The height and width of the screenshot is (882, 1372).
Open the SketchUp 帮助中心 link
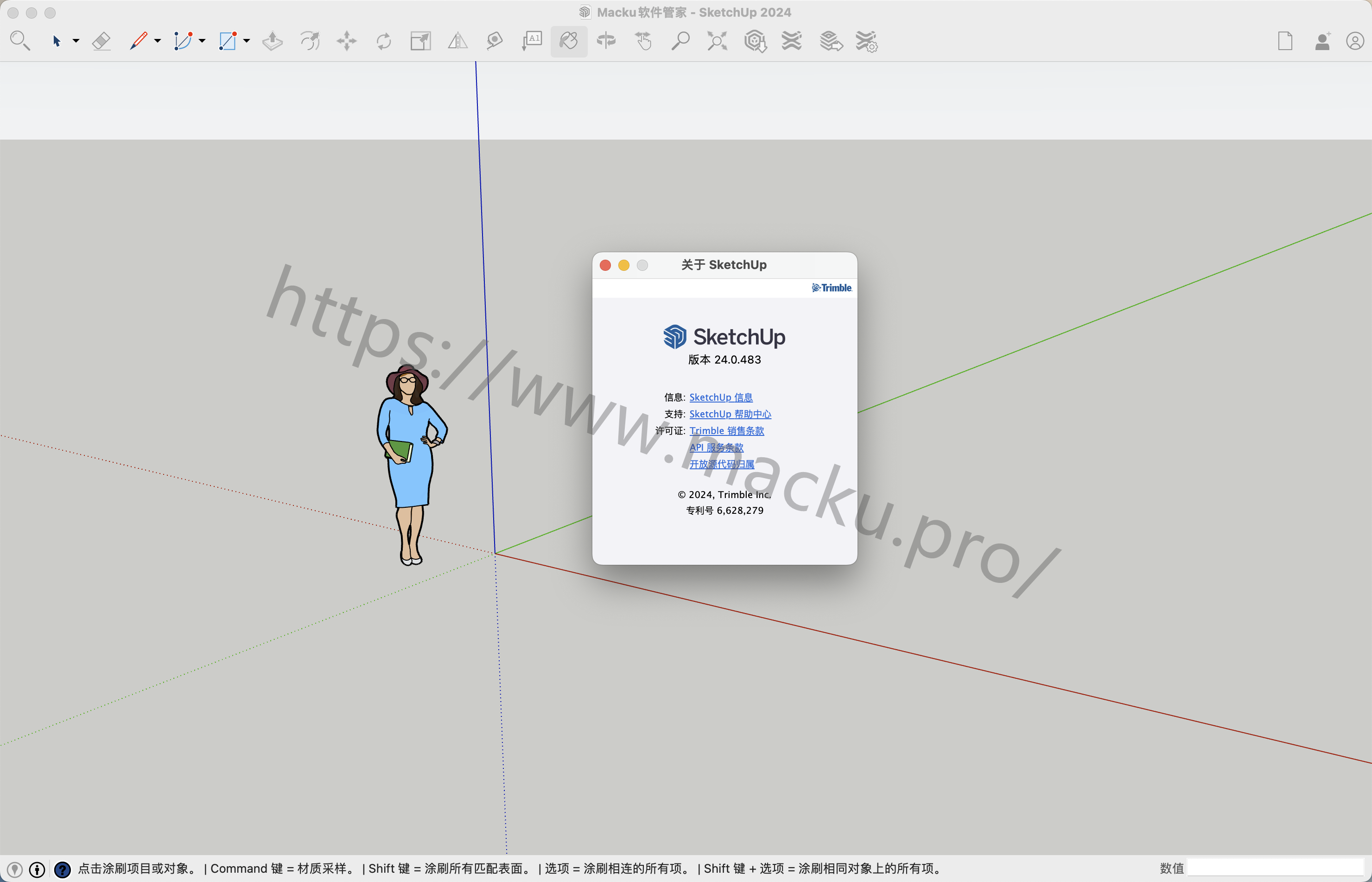tap(730, 414)
